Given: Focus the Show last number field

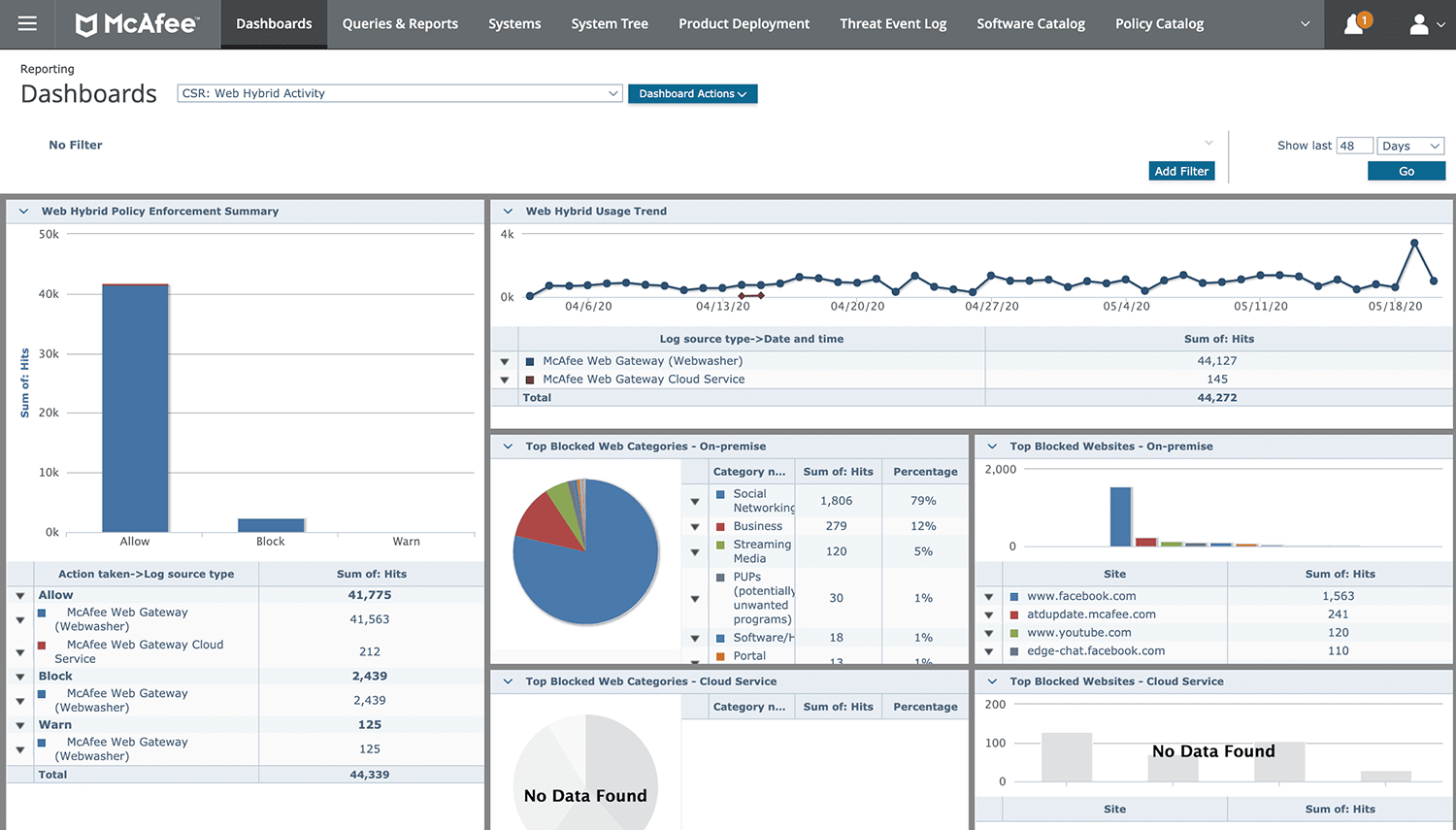Looking at the screenshot, I should 1354,146.
